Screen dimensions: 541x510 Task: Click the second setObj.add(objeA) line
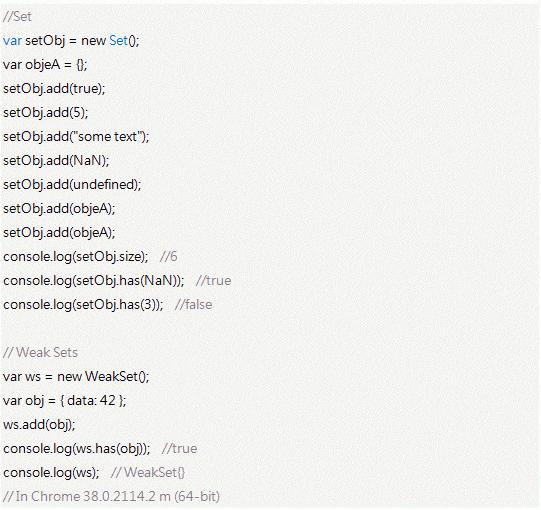59,233
